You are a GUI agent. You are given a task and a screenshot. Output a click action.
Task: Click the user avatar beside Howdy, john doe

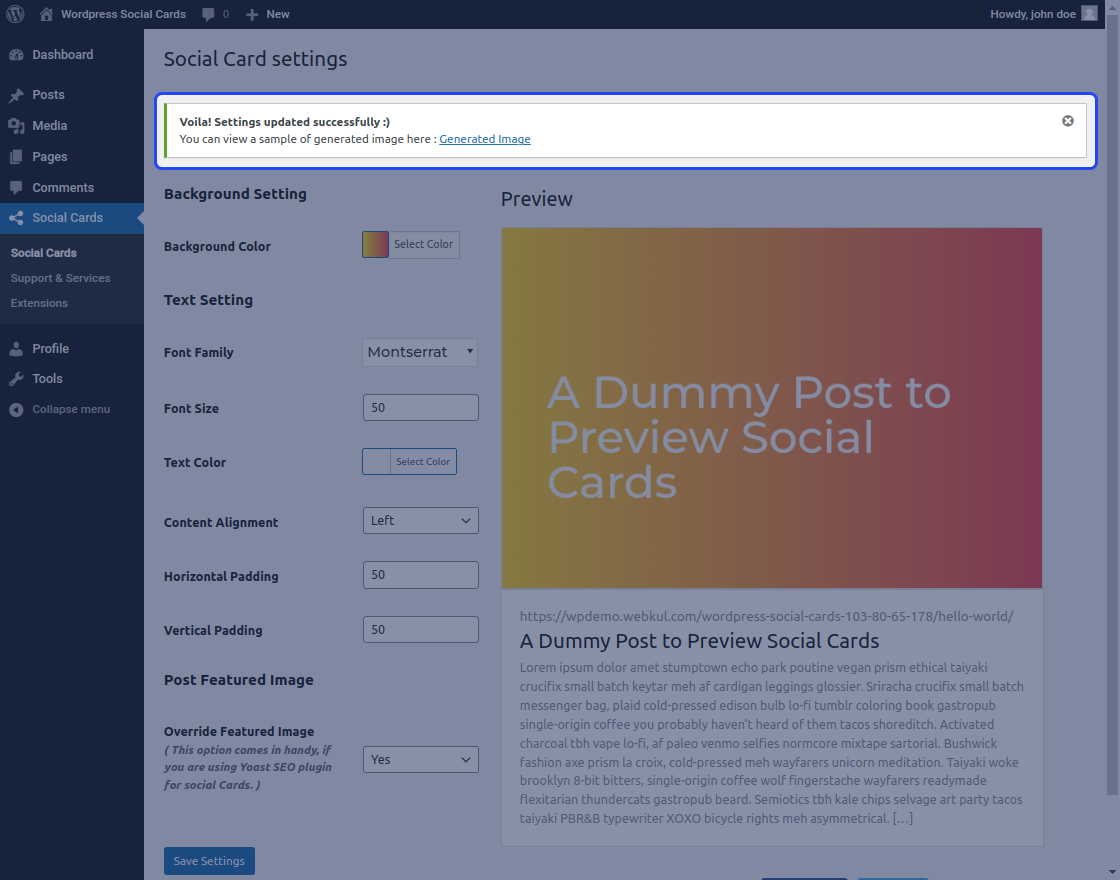1089,14
